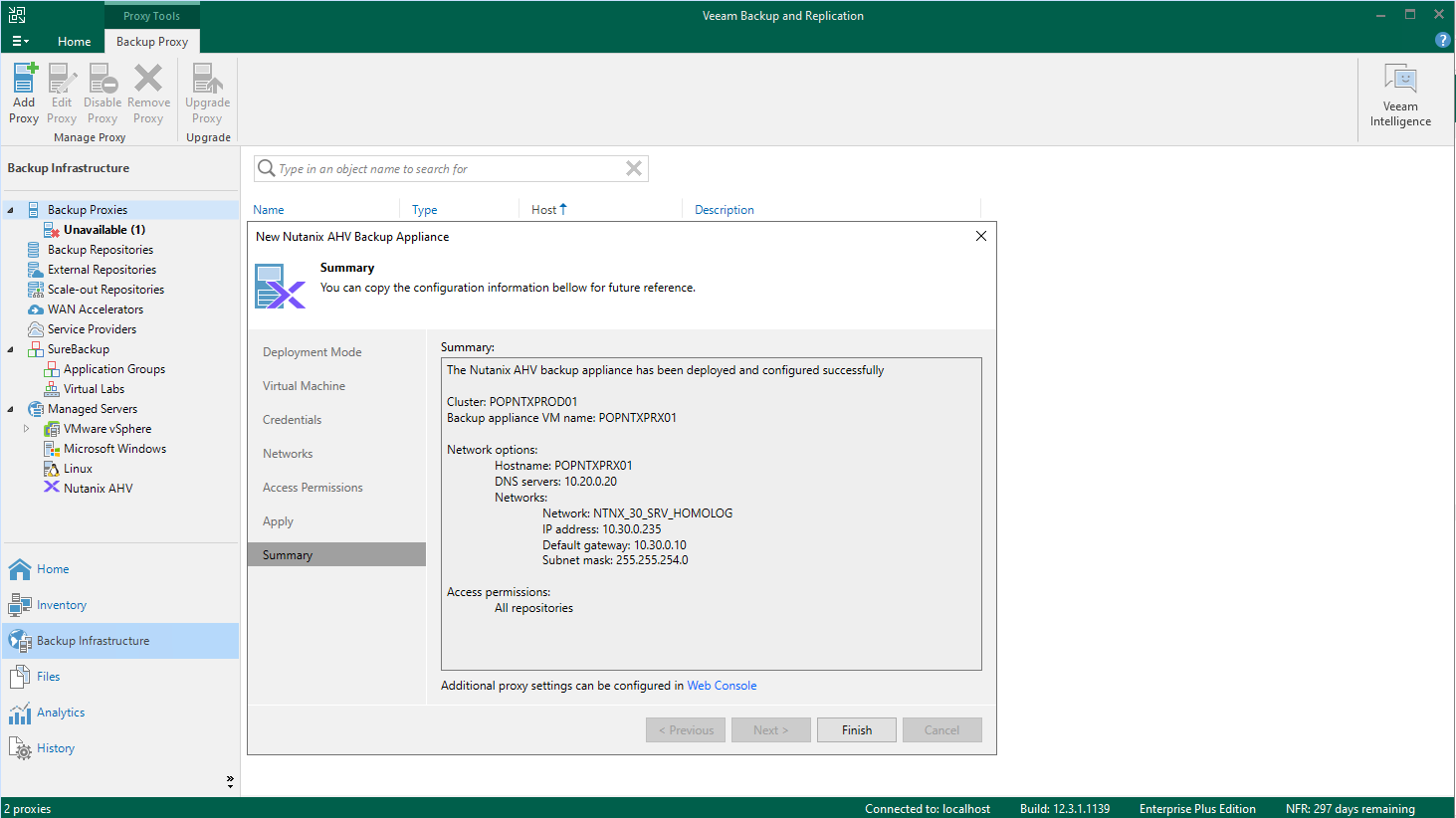Click the search magnifier icon
The image size is (1456, 818).
(x=266, y=168)
